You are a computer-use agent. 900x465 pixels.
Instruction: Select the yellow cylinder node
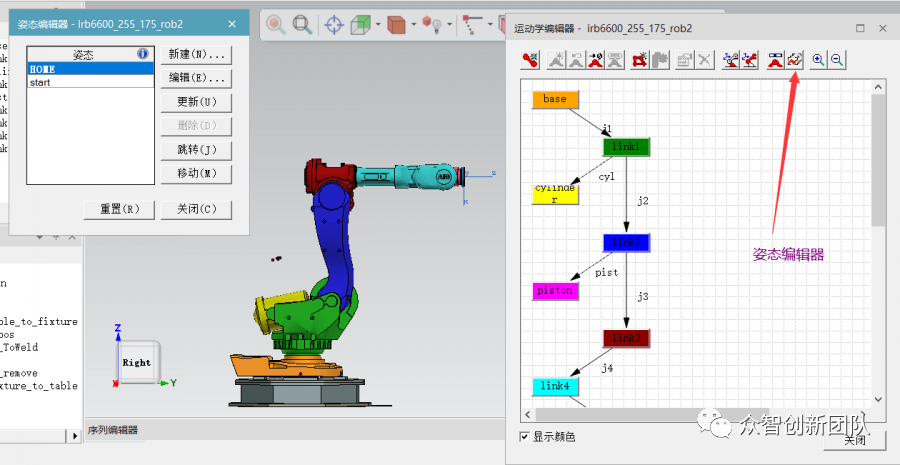(x=555, y=193)
